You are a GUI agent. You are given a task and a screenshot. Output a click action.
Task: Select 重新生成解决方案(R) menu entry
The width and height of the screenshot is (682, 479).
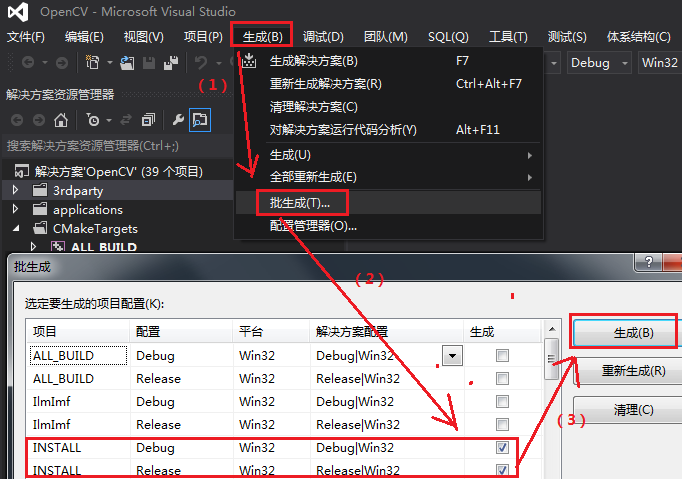pos(389,84)
